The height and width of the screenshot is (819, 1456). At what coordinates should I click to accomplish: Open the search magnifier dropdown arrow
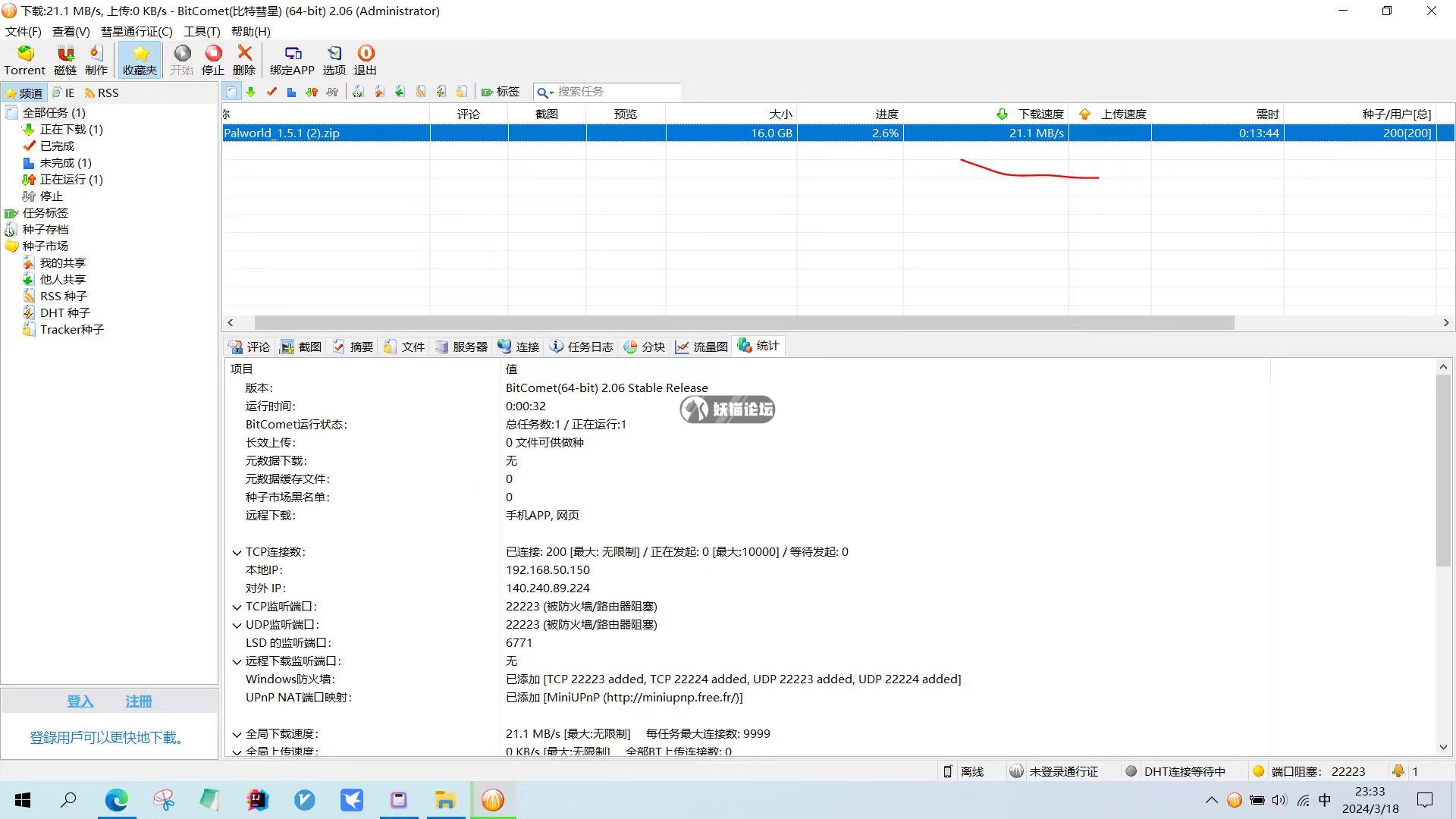point(551,93)
